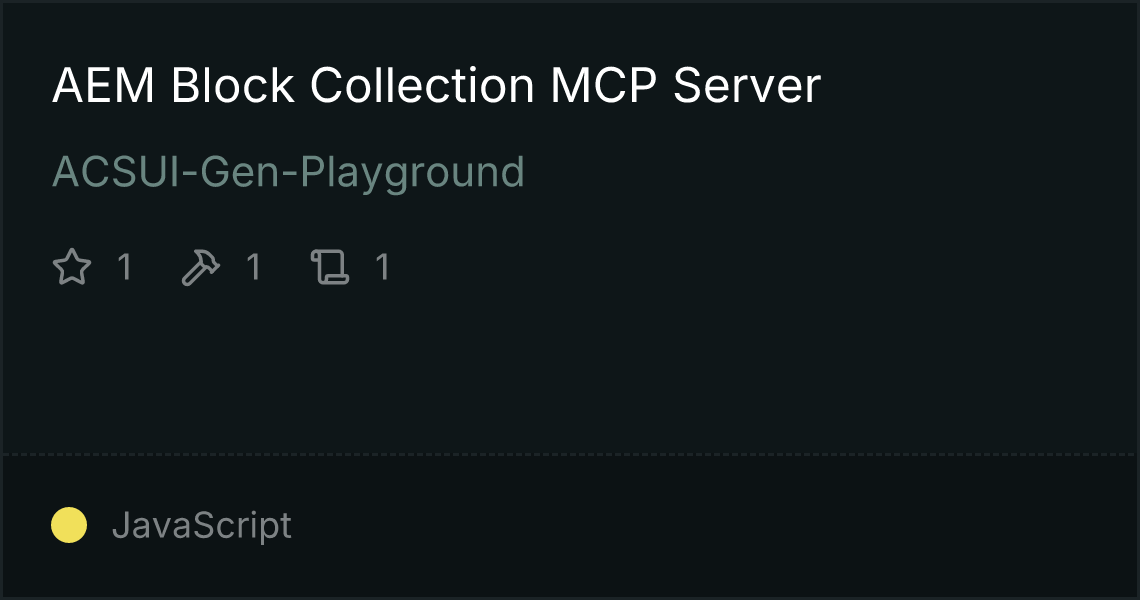
Task: Click the star icon
Action: click(72, 267)
